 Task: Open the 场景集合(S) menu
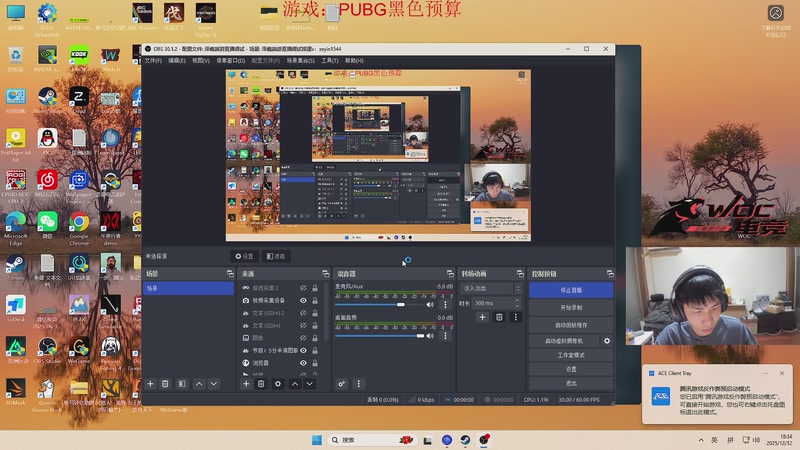[x=301, y=61]
